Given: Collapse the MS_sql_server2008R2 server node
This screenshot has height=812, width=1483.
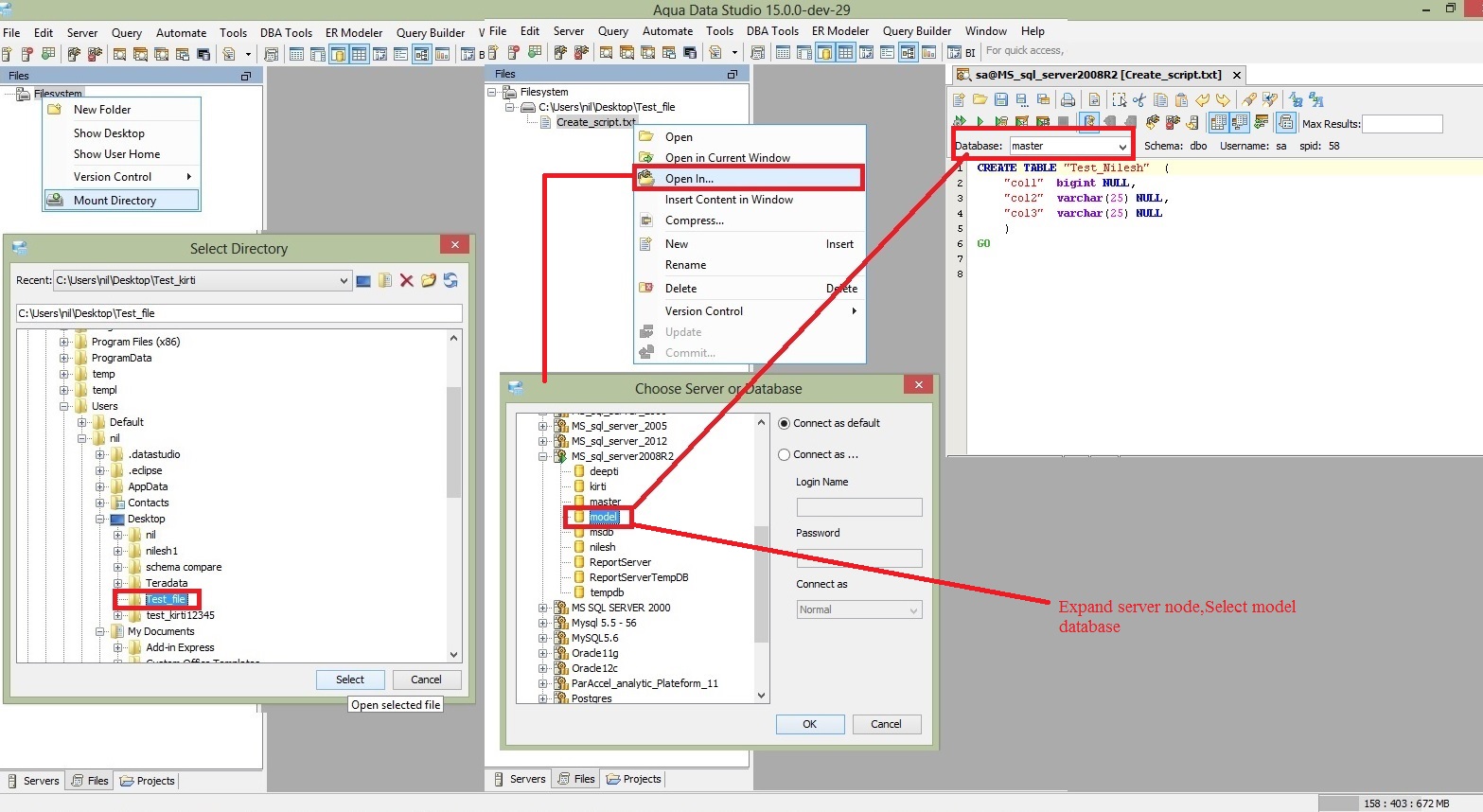Looking at the screenshot, I should click(x=543, y=456).
